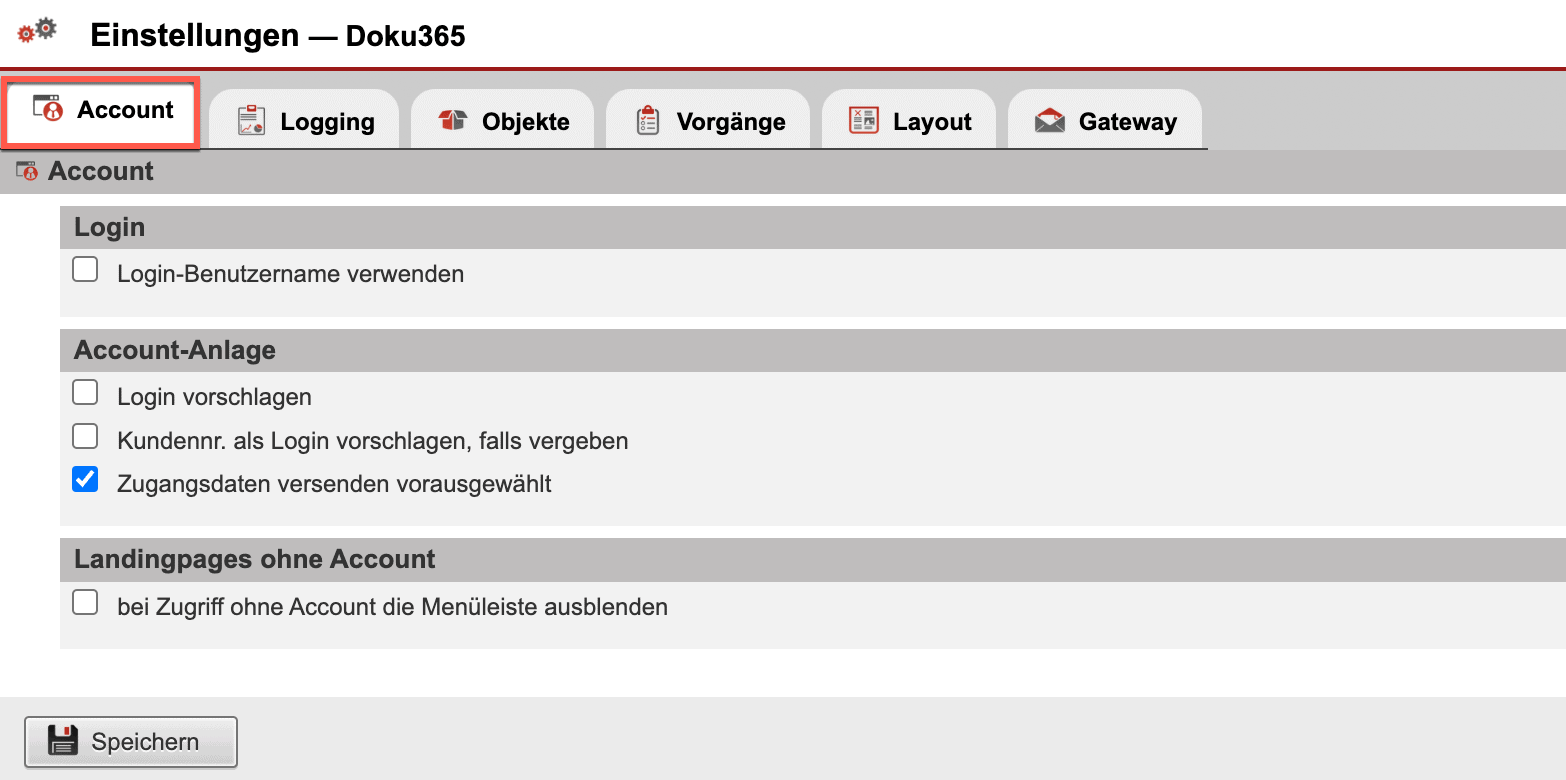
Task: Go to the Gateway tab
Action: point(1127,122)
